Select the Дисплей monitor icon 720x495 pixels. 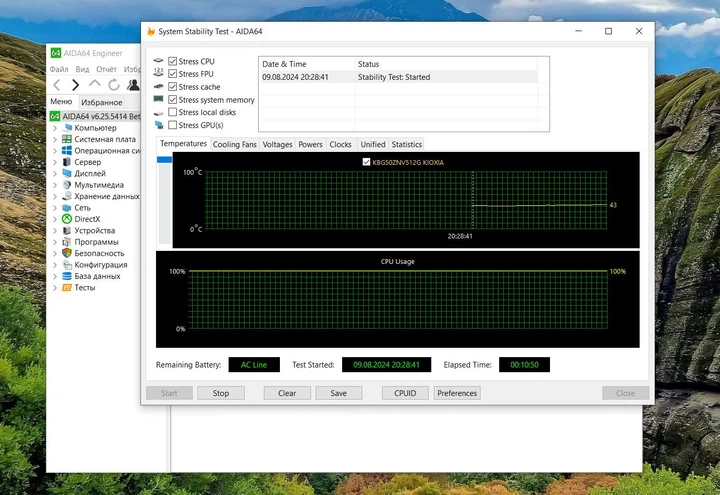pos(67,173)
